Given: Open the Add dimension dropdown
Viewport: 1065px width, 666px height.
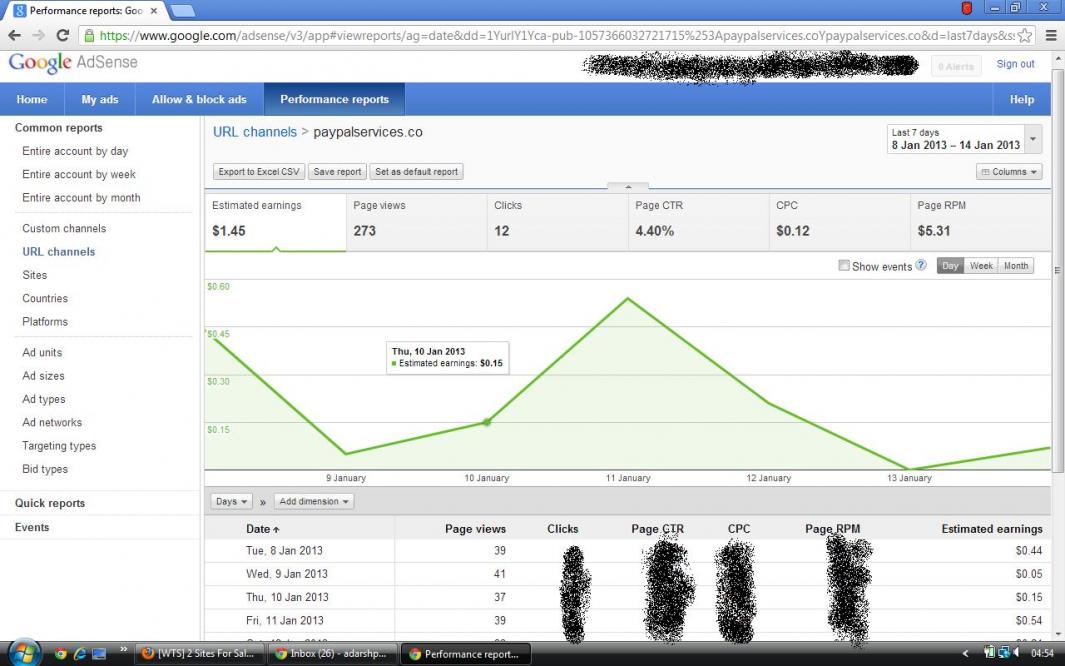Looking at the screenshot, I should click(x=314, y=501).
